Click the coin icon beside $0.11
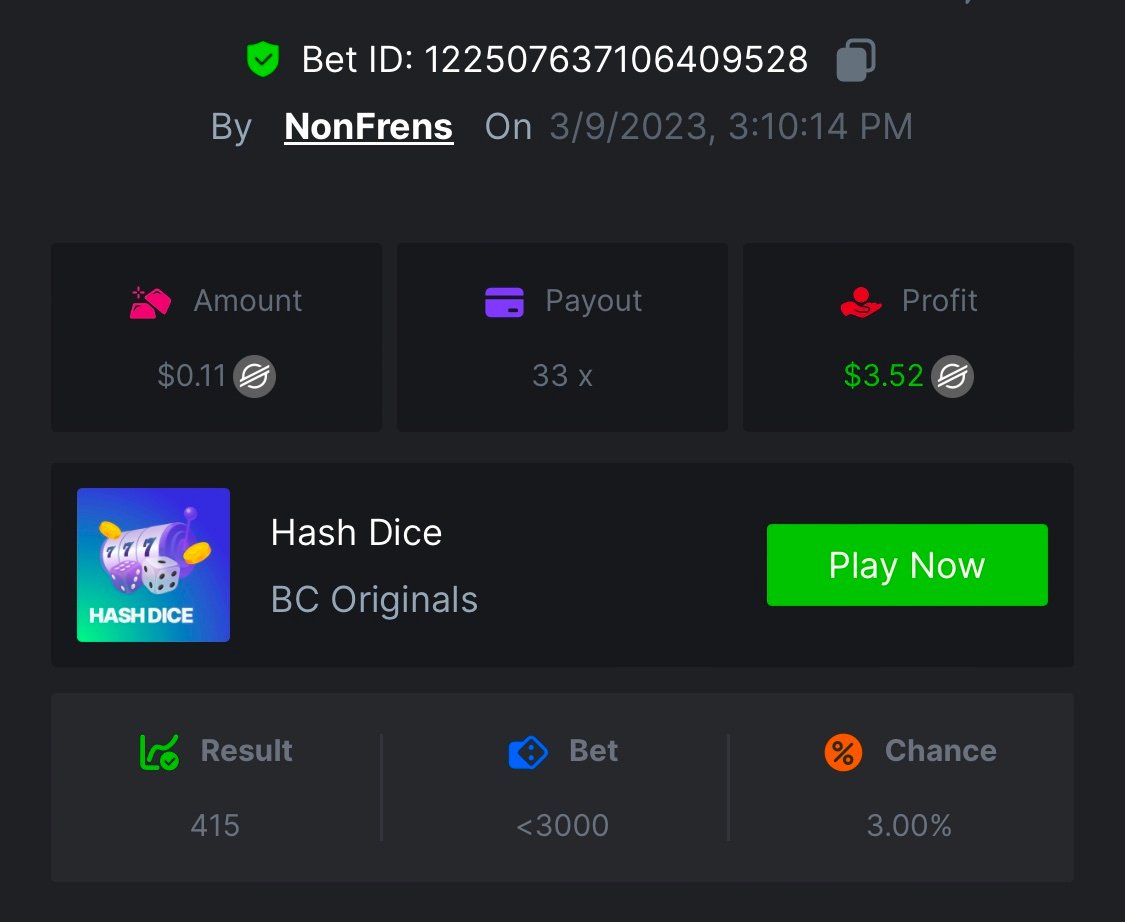Image resolution: width=1125 pixels, height=922 pixels. 254,377
